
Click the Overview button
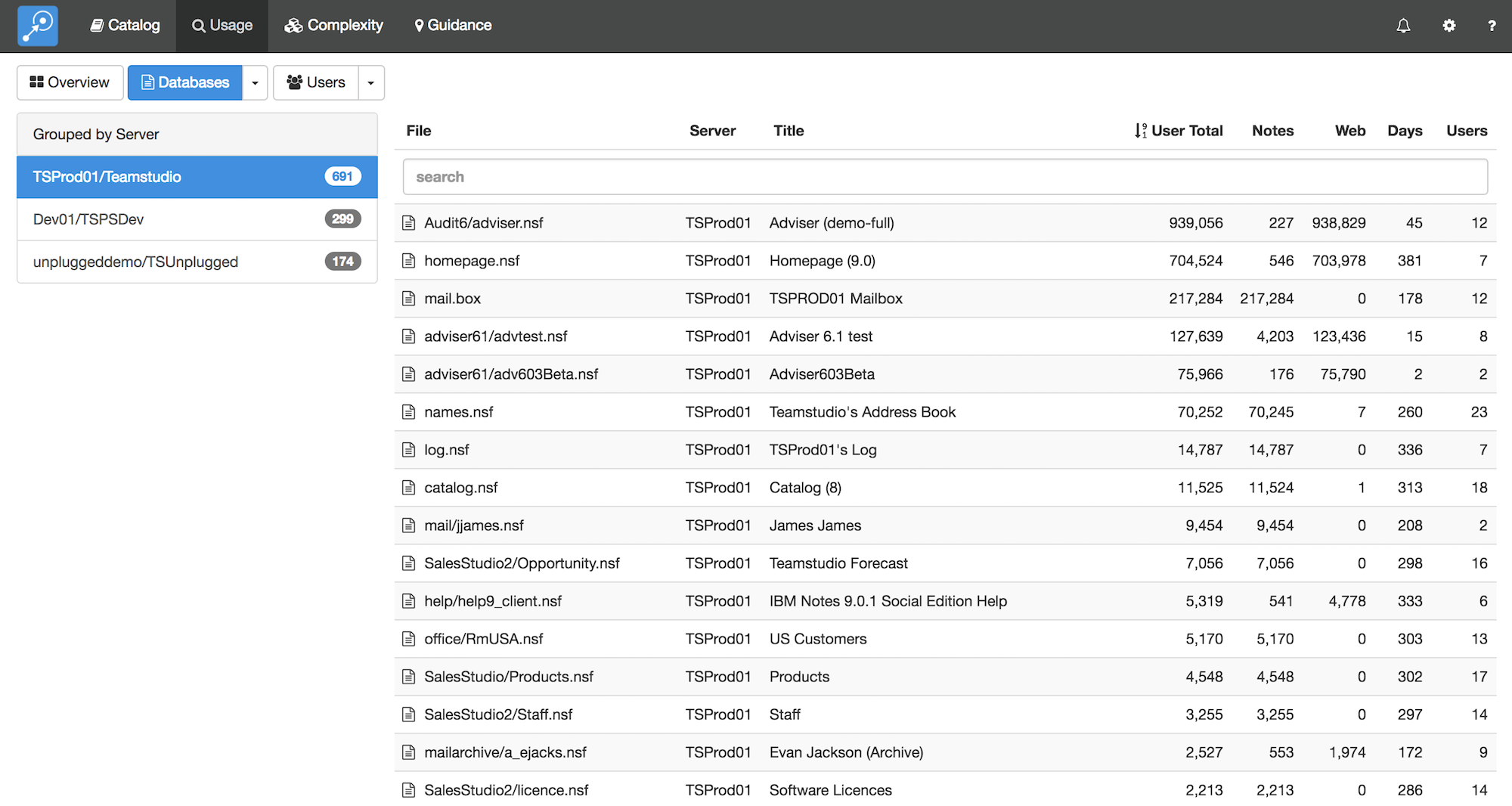click(70, 82)
